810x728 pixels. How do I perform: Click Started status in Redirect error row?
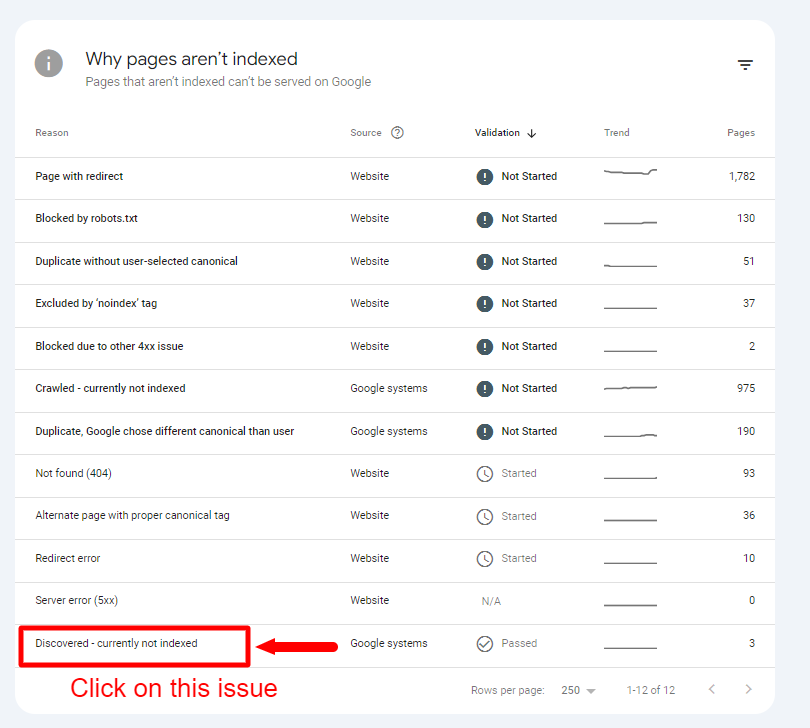pos(519,559)
